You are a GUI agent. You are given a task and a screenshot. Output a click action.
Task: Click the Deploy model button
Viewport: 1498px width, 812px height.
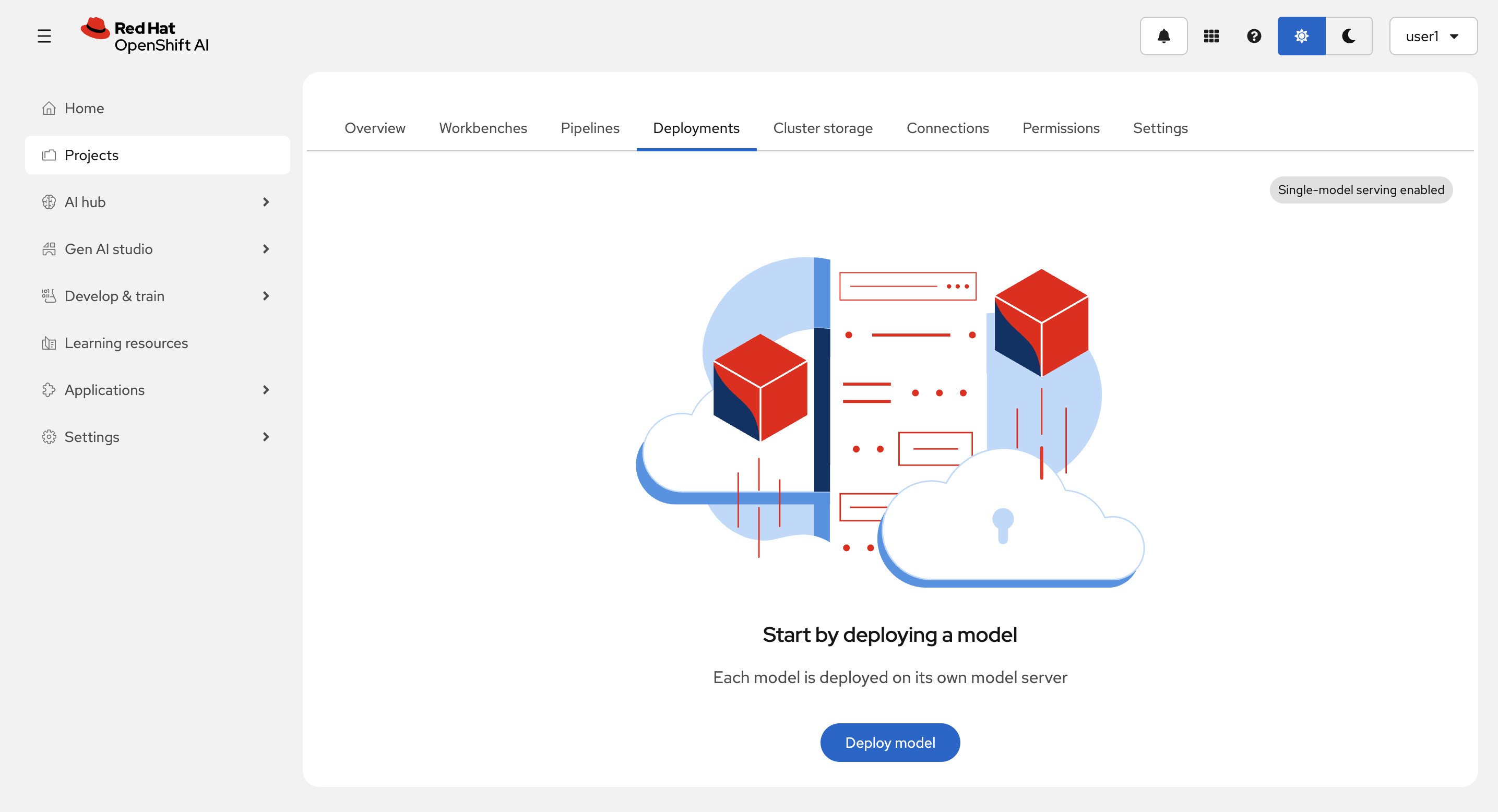890,742
